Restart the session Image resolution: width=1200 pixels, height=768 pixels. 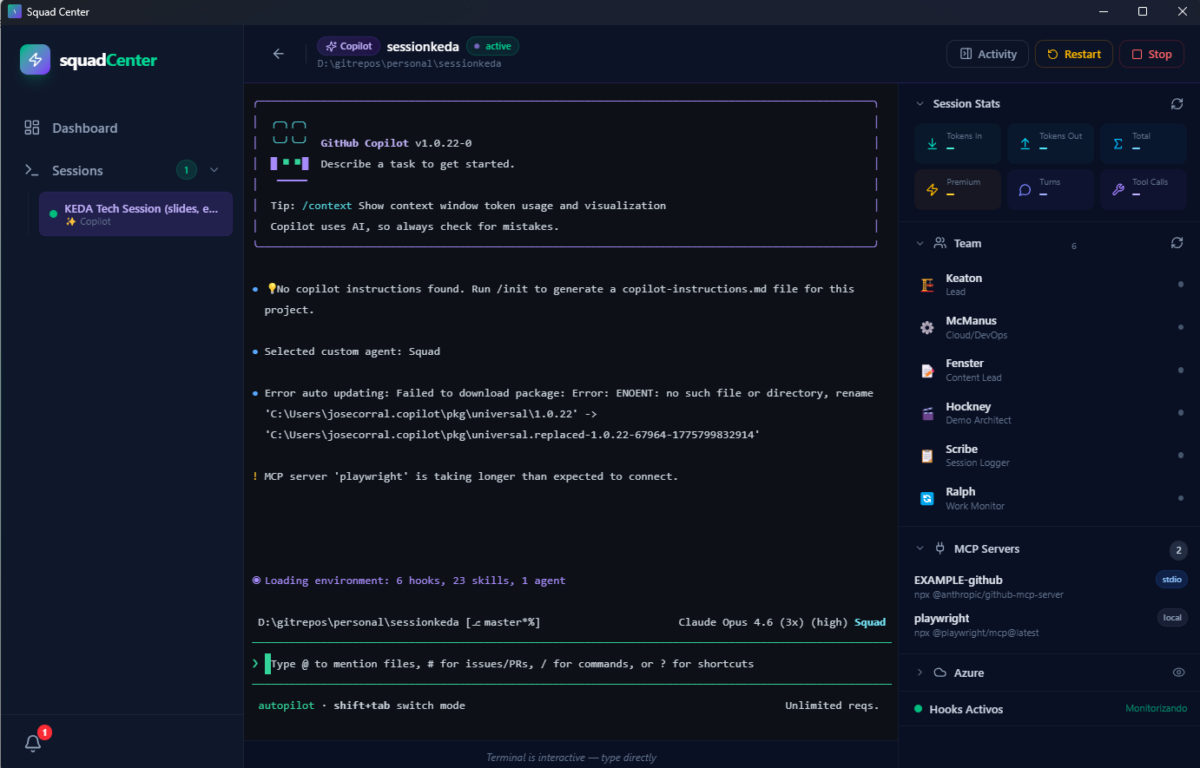click(x=1074, y=54)
